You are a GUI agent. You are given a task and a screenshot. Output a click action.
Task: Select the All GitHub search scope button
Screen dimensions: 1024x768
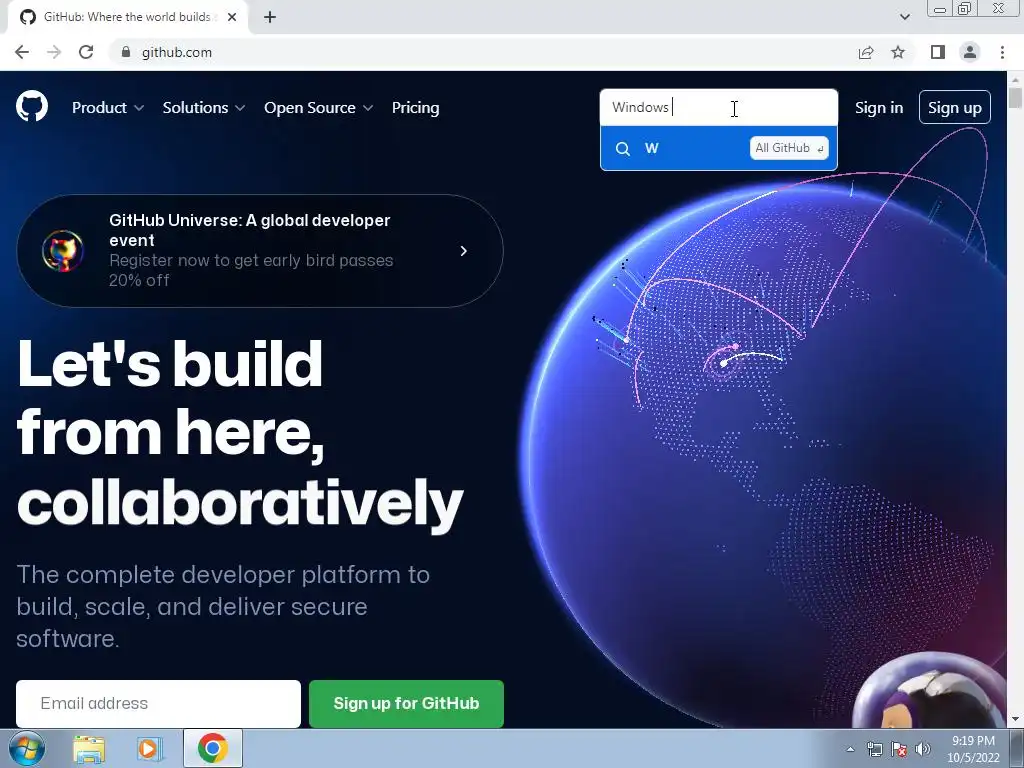point(789,148)
